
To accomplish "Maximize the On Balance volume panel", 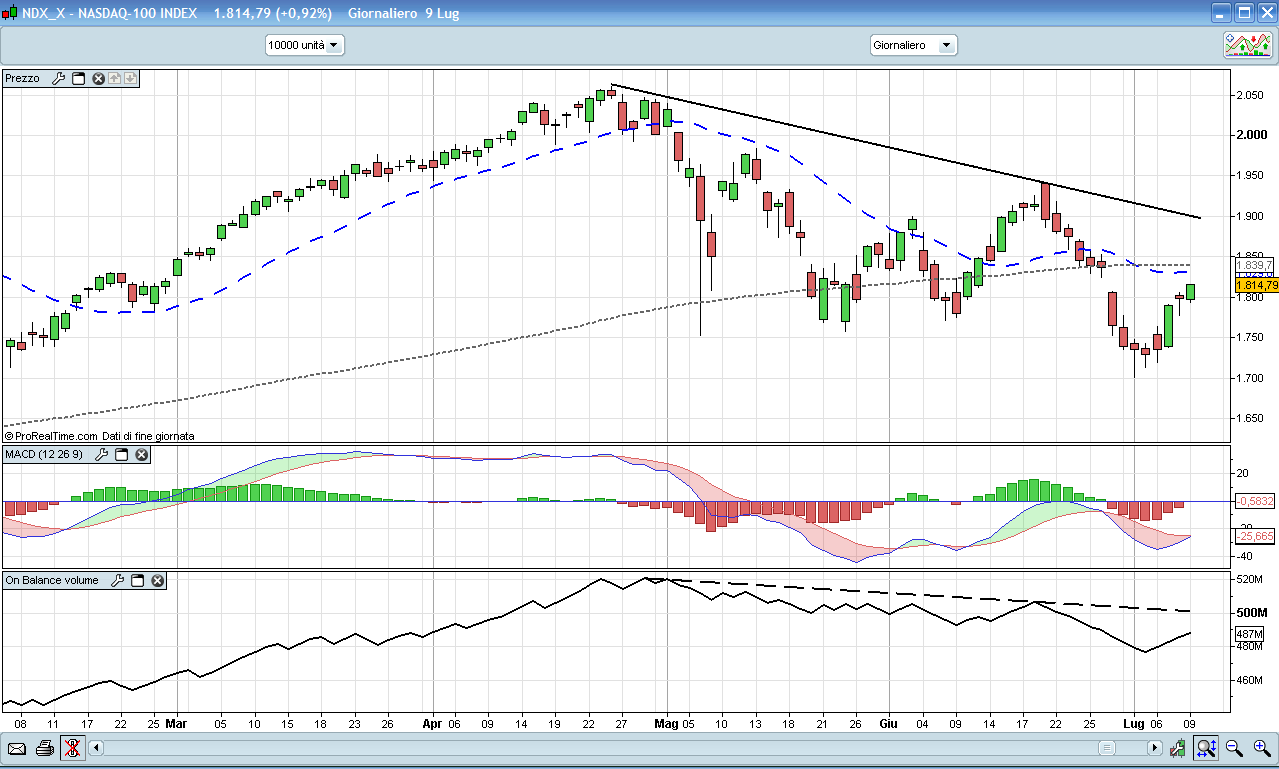I will click(138, 580).
